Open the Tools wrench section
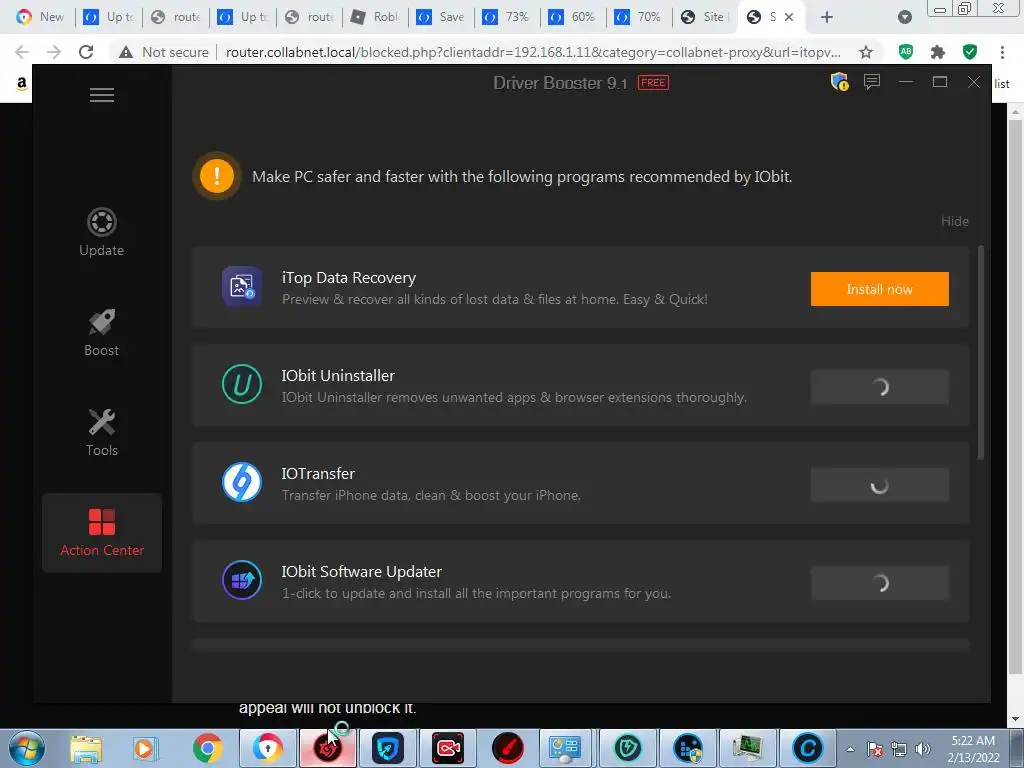This screenshot has width=1024, height=768. click(x=101, y=432)
